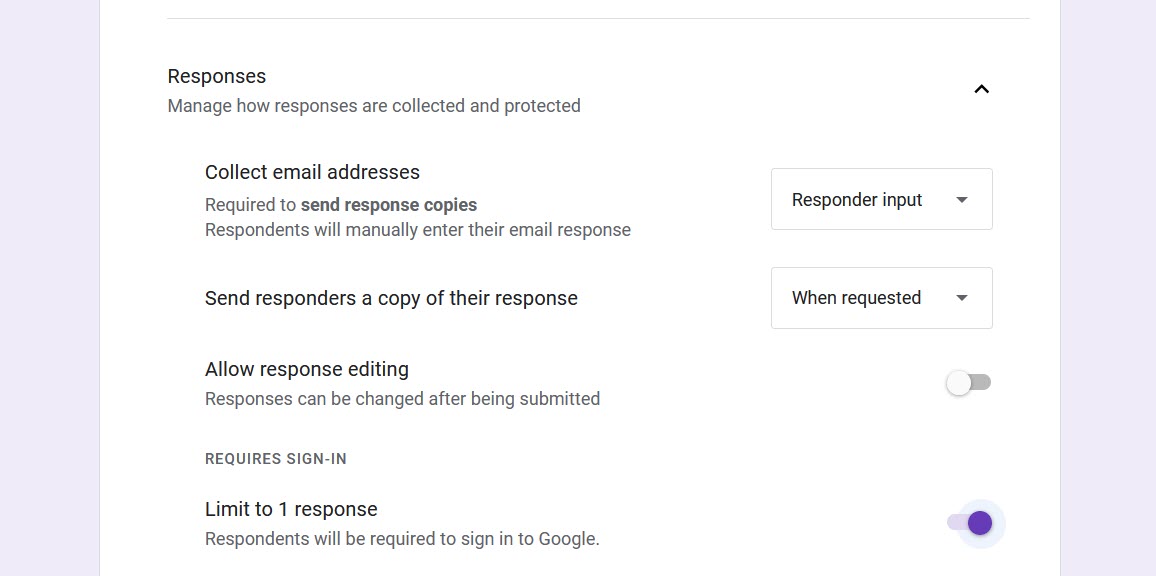This screenshot has height=576, width=1156.
Task: Click the "REQUIRES SIGN-IN" section label
Action: (275, 458)
